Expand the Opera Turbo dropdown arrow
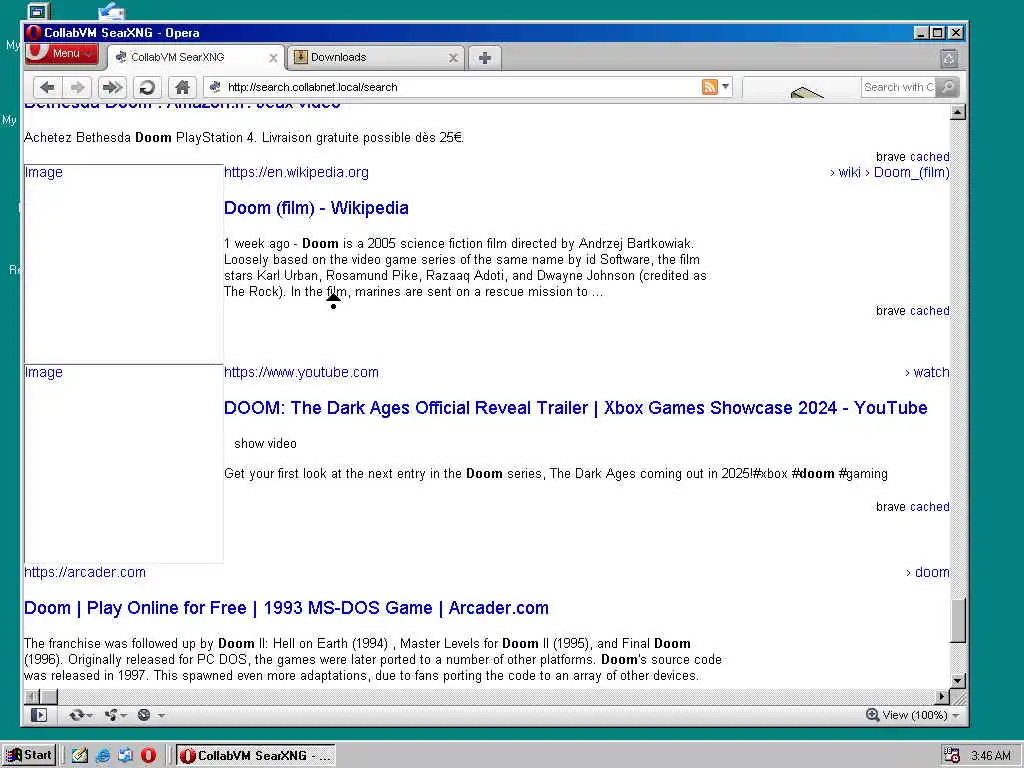The width and height of the screenshot is (1024, 768). (x=161, y=716)
